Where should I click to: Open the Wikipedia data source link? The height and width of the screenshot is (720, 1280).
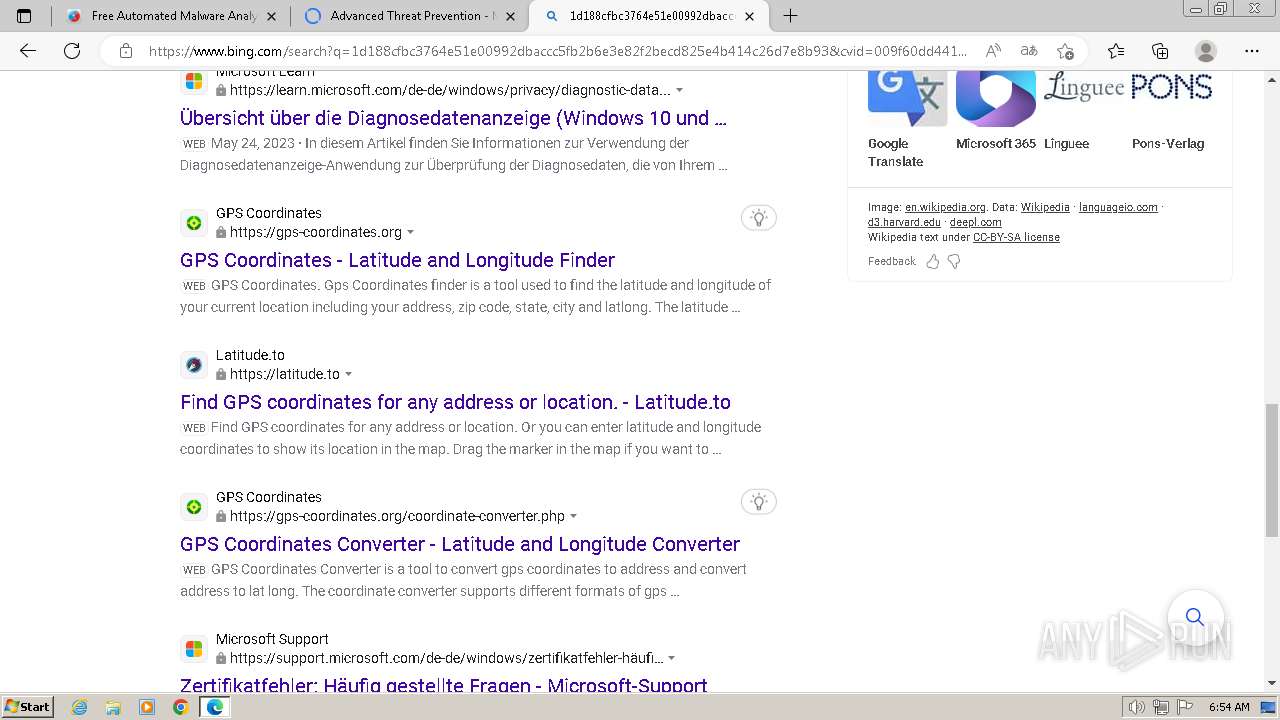1045,207
